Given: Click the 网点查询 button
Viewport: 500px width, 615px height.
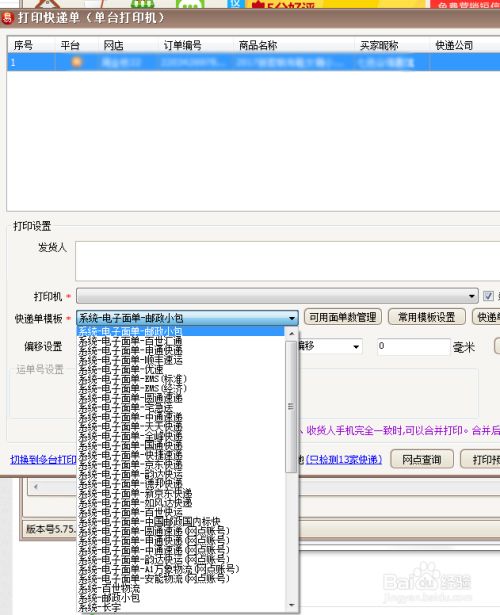Looking at the screenshot, I should point(422,459).
